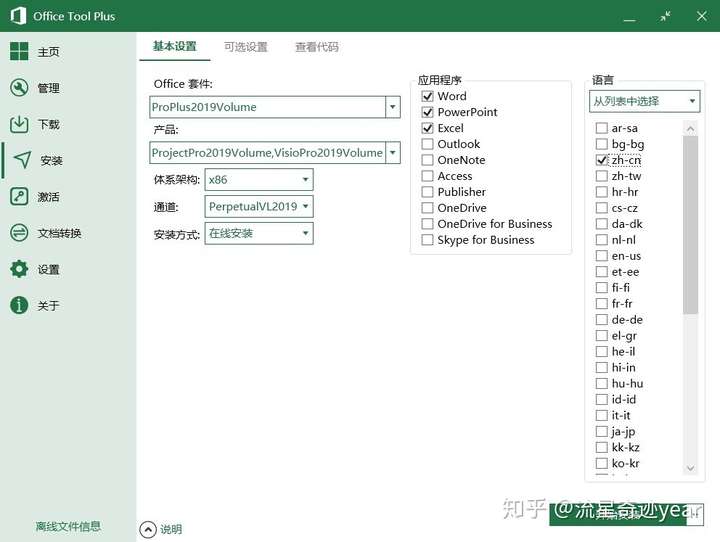
Task: Enable the OneDrive for Business checkbox
Action: pos(428,224)
